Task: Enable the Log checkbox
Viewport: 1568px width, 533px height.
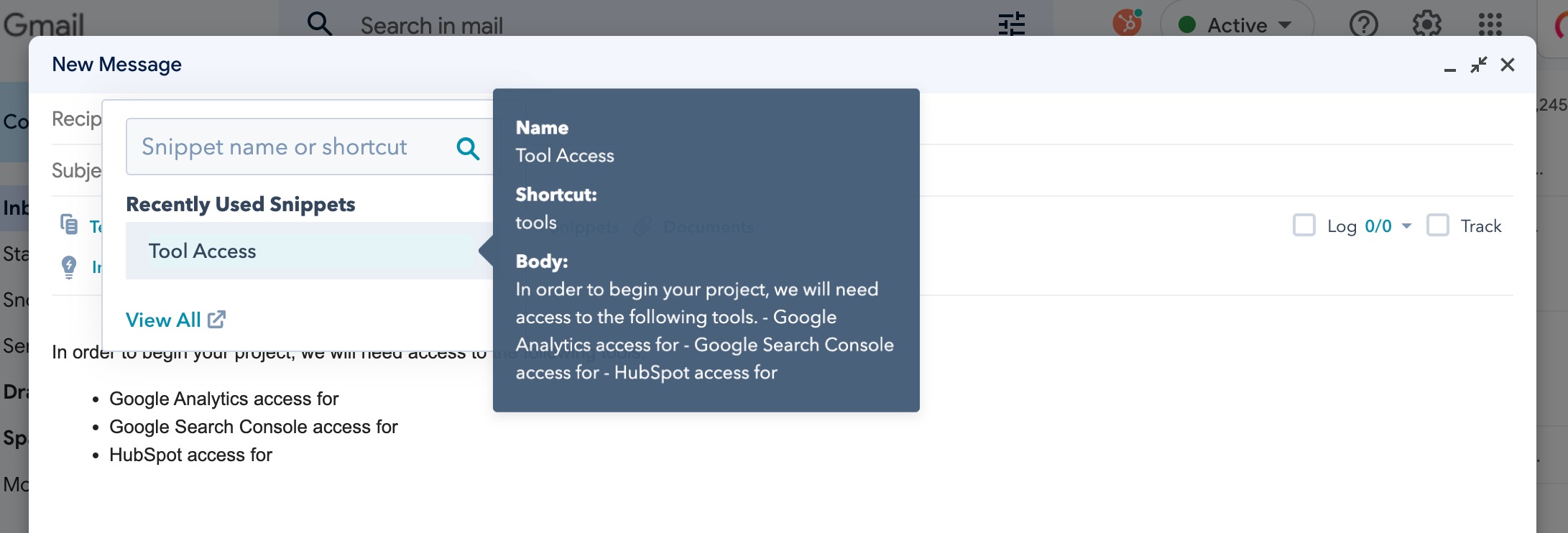Action: tap(1304, 226)
